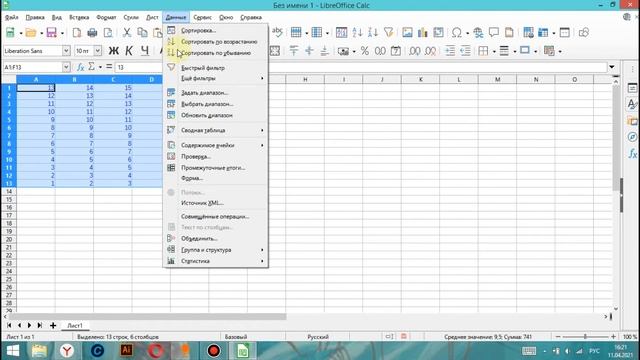
Task: Expand the 'Ещё фильтры' submenu
Action: (x=216, y=78)
